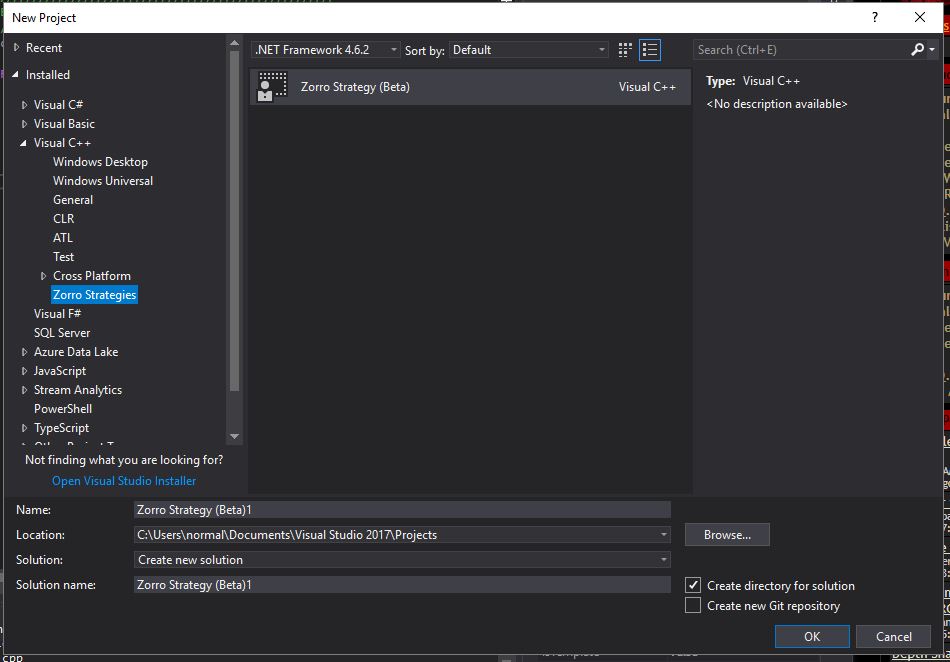Click the "Not finding what you are looking for?" text
The height and width of the screenshot is (662, 950).
(x=124, y=460)
